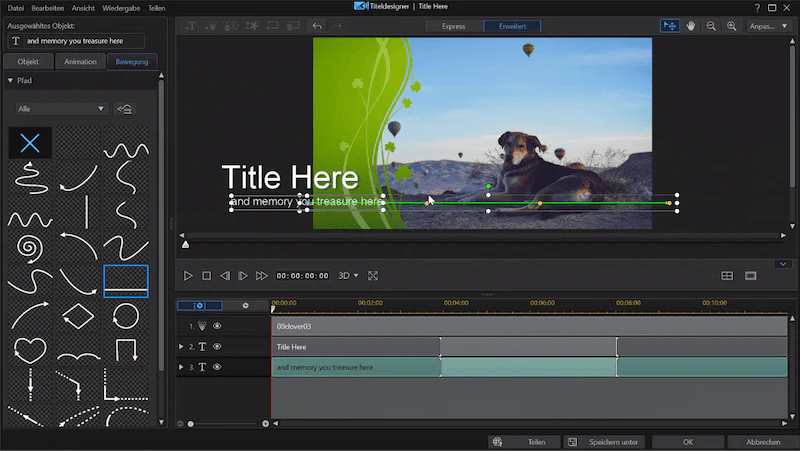Viewport: 800px width, 451px height.
Task: Select the heart-shaped motion path
Action: tap(30, 349)
